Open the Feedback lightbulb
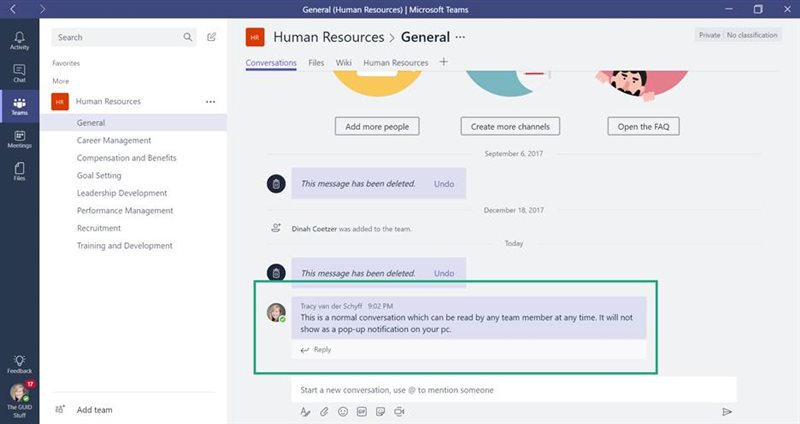The image size is (800, 424). (x=19, y=364)
